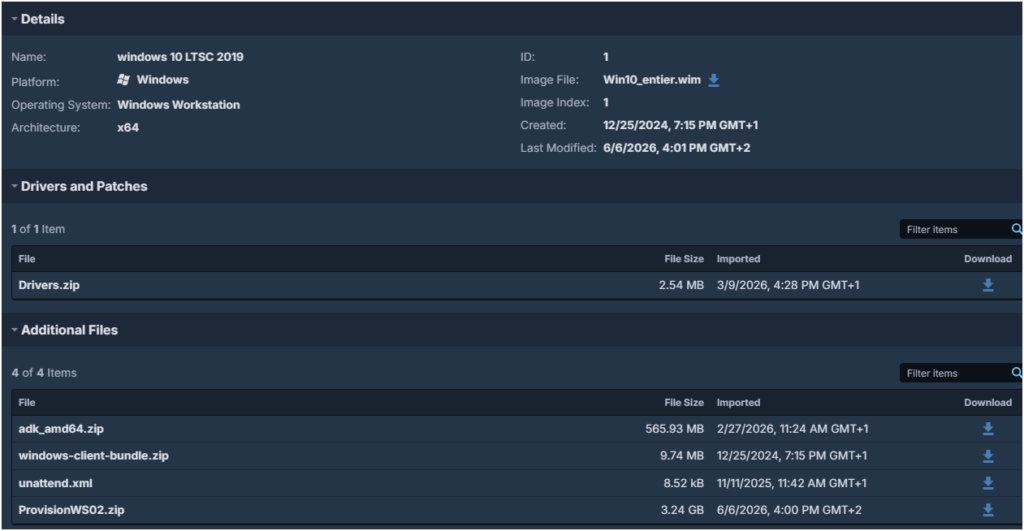
Task: Collapse the Drivers and Patches section
Action: [14, 186]
